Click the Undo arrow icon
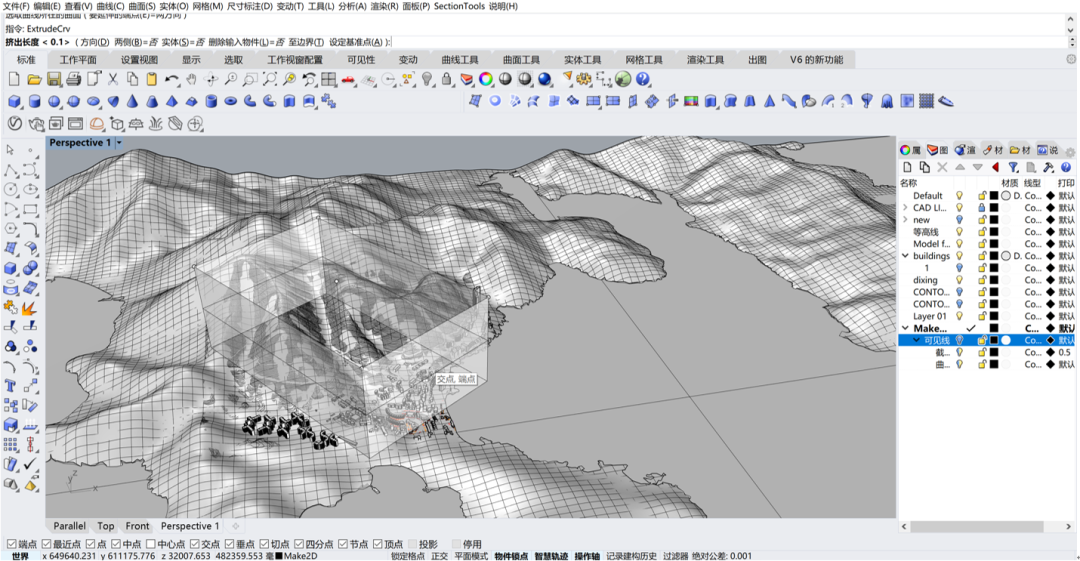1080x561 pixels. [x=172, y=79]
